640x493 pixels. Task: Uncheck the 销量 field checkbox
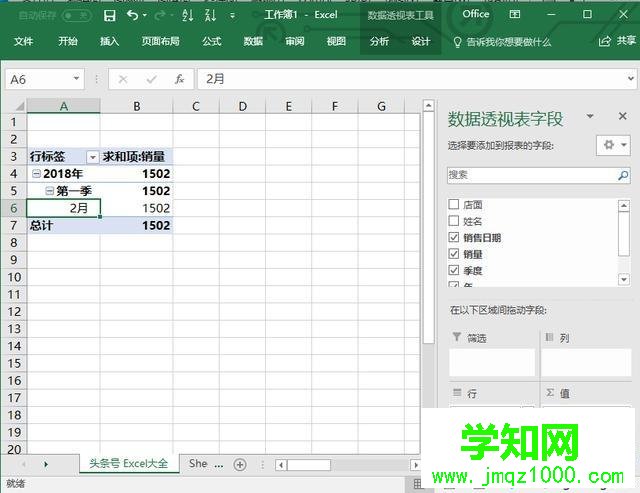pos(453,254)
